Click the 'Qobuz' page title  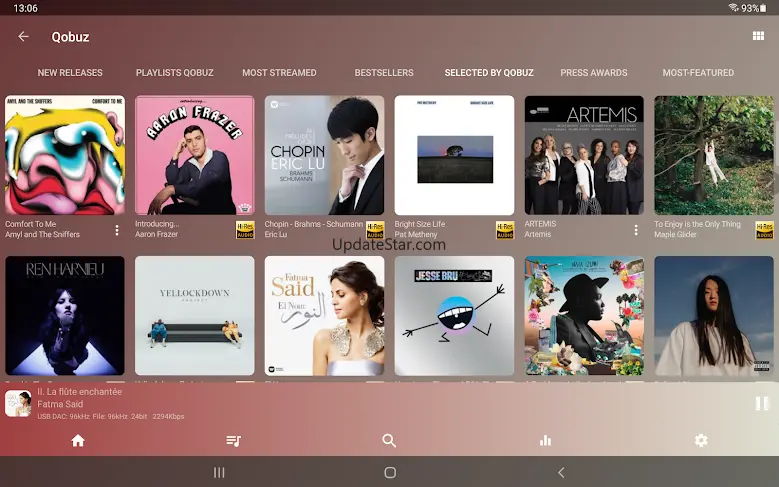tap(70, 37)
